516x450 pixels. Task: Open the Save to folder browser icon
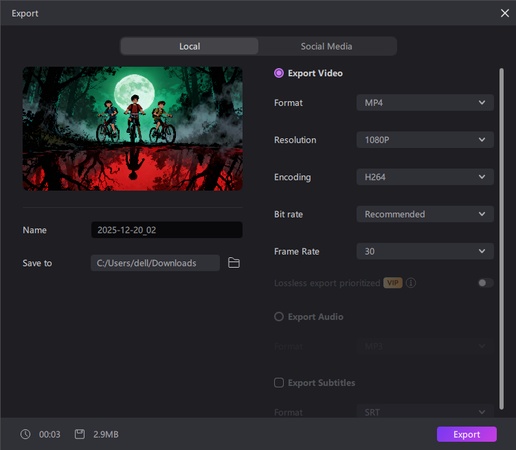(x=234, y=263)
